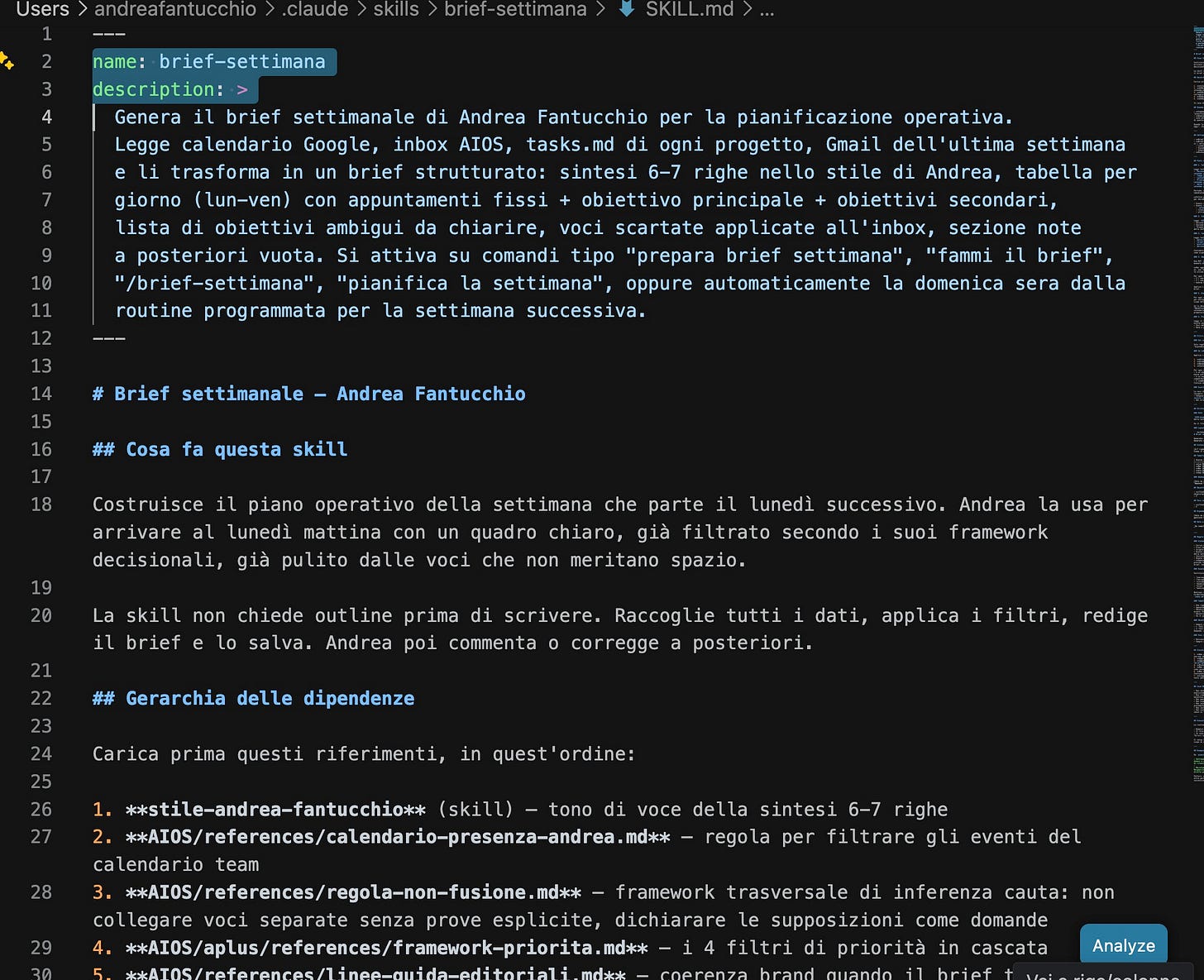Open the andreafantucchio breadcrumb segment
This screenshot has height=980, width=1204.
pyautogui.click(x=175, y=9)
